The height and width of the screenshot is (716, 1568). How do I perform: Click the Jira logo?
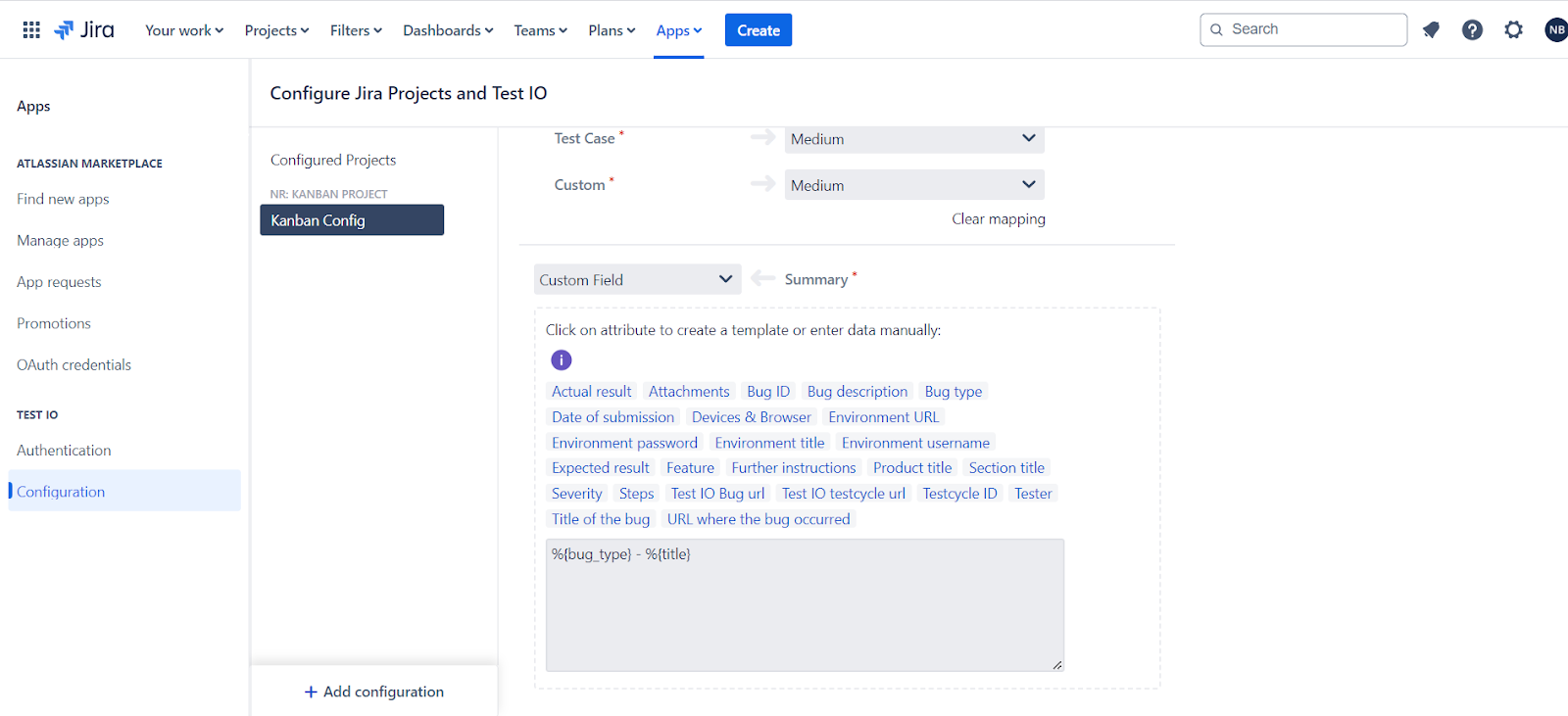coord(84,30)
